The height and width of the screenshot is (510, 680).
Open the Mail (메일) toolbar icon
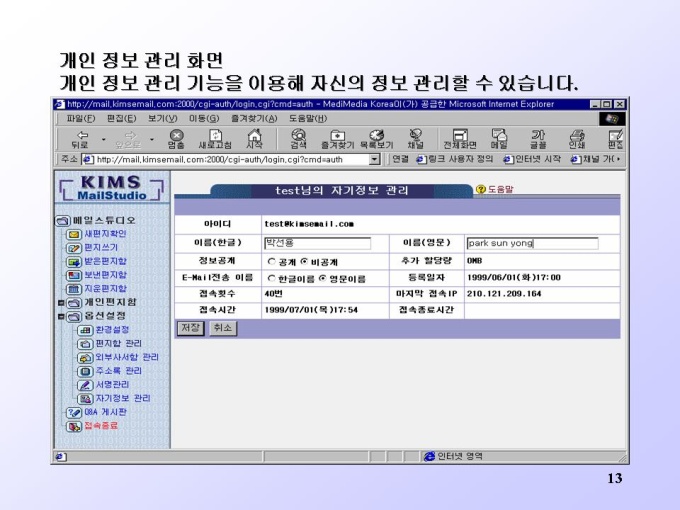click(499, 139)
